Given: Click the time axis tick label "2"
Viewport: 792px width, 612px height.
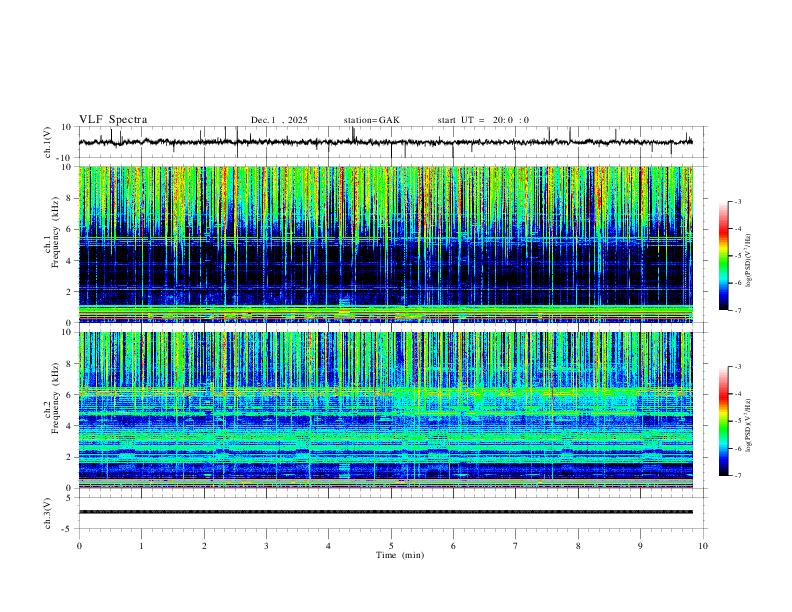Looking at the screenshot, I should (204, 546).
